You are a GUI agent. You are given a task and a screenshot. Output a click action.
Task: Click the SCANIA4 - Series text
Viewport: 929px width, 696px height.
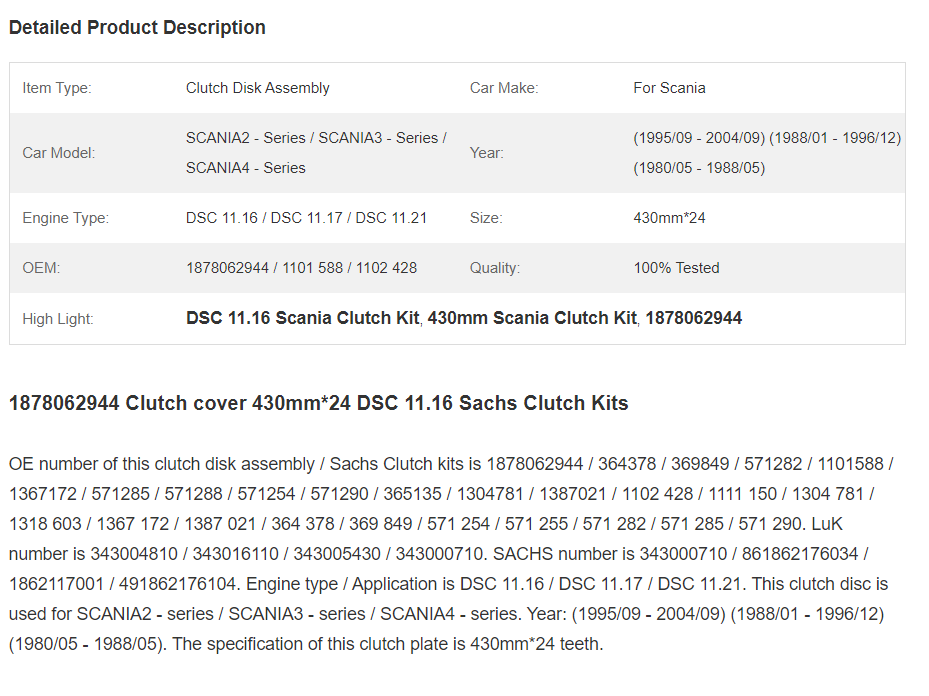tap(246, 168)
